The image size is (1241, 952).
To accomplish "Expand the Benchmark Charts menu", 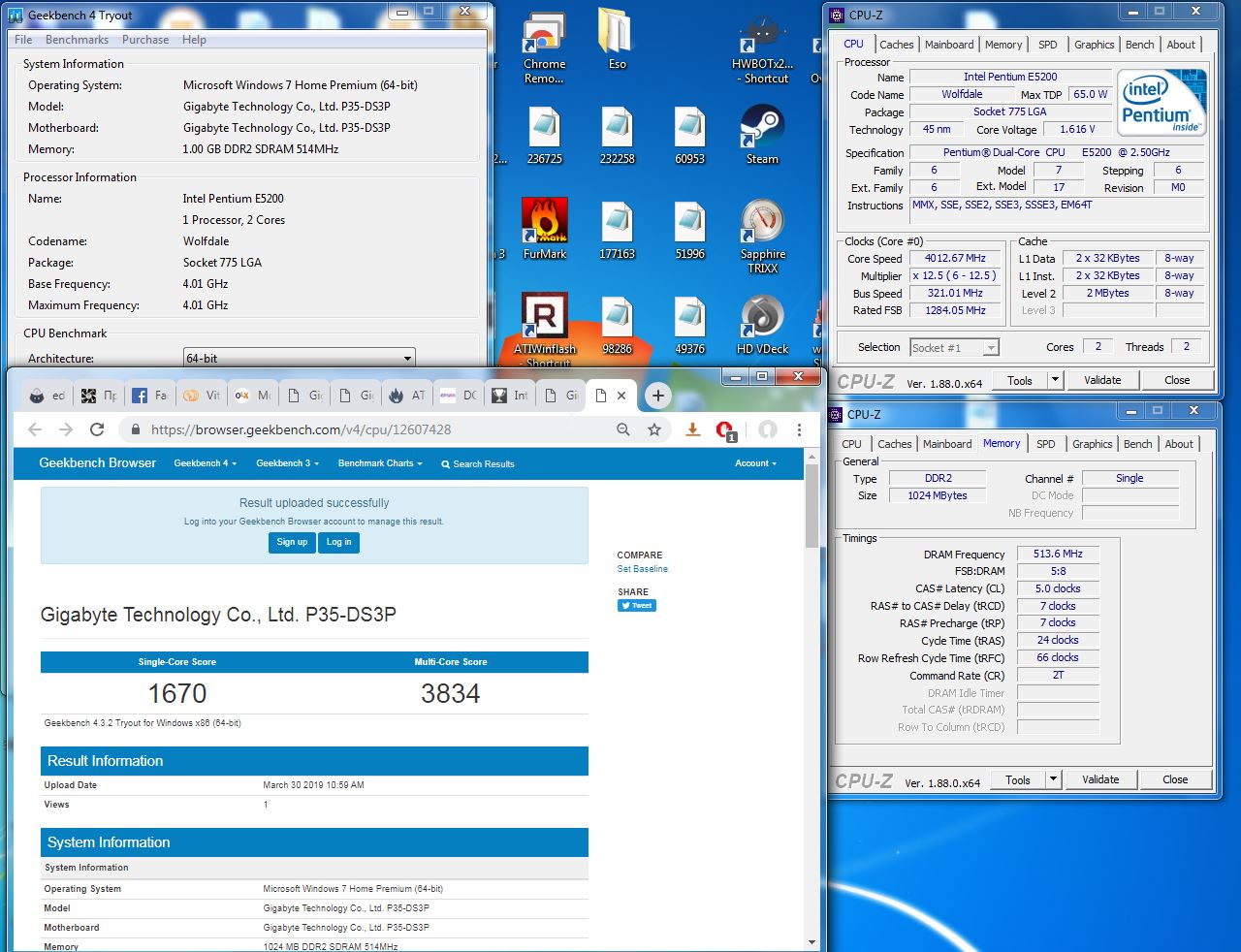I will [x=380, y=463].
